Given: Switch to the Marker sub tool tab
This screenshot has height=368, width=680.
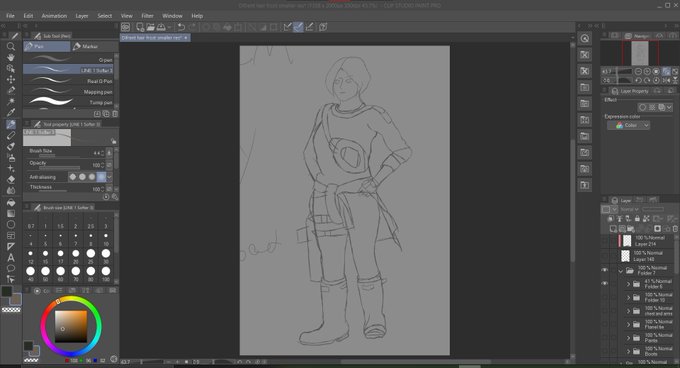Looking at the screenshot, I should (x=94, y=46).
